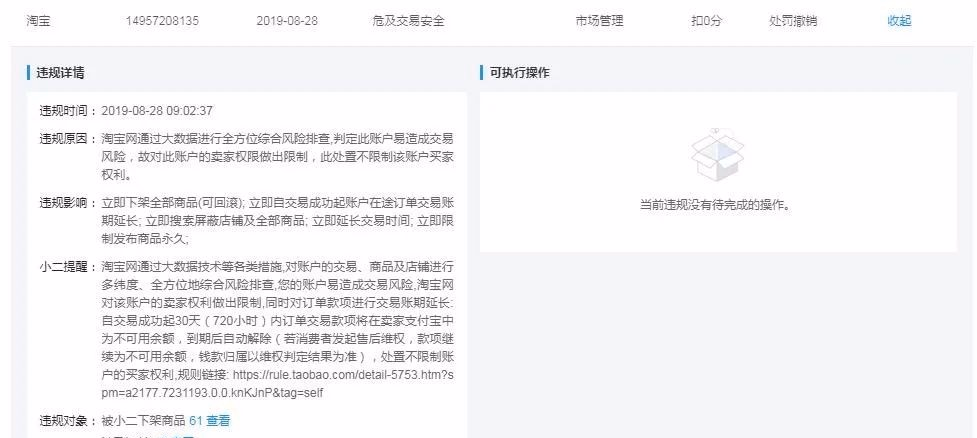Click the 被小二下架商品 text
This screenshot has width=977, height=438.
click(143, 421)
